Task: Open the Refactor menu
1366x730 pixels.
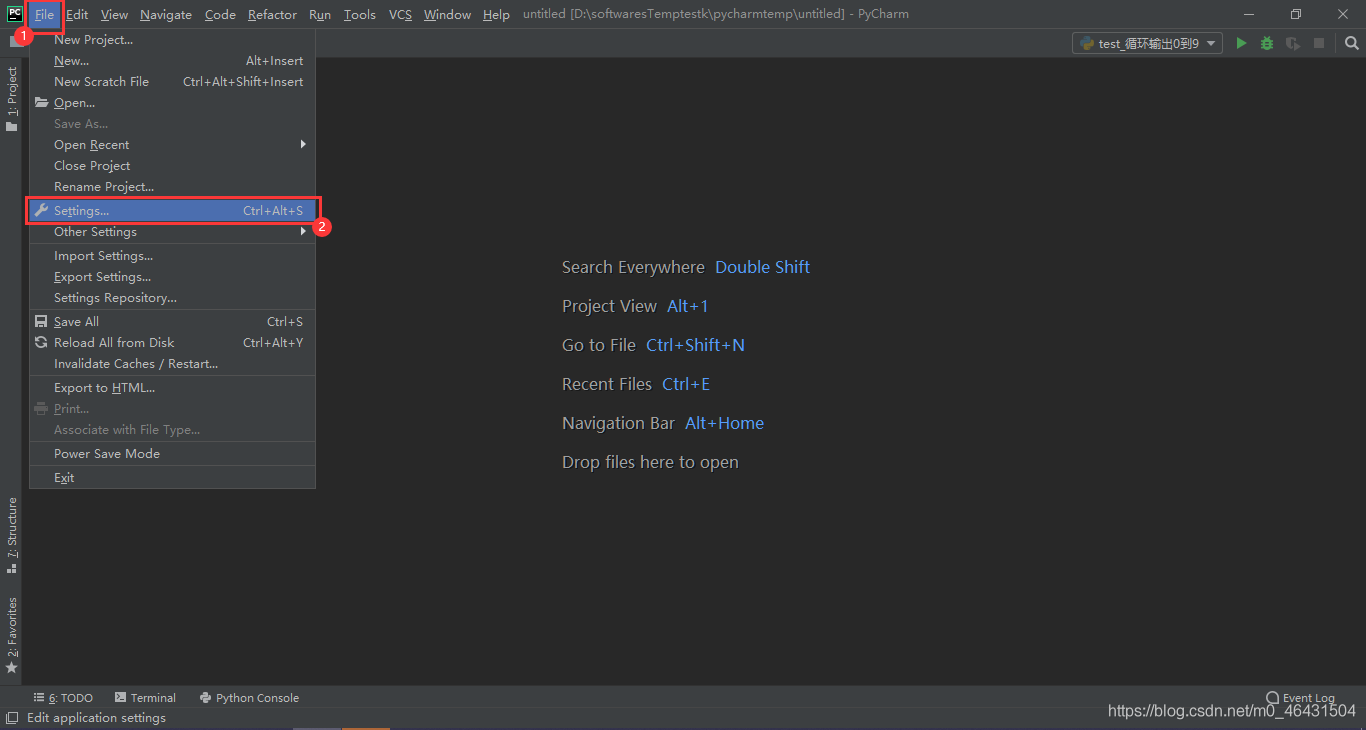Action: (272, 14)
